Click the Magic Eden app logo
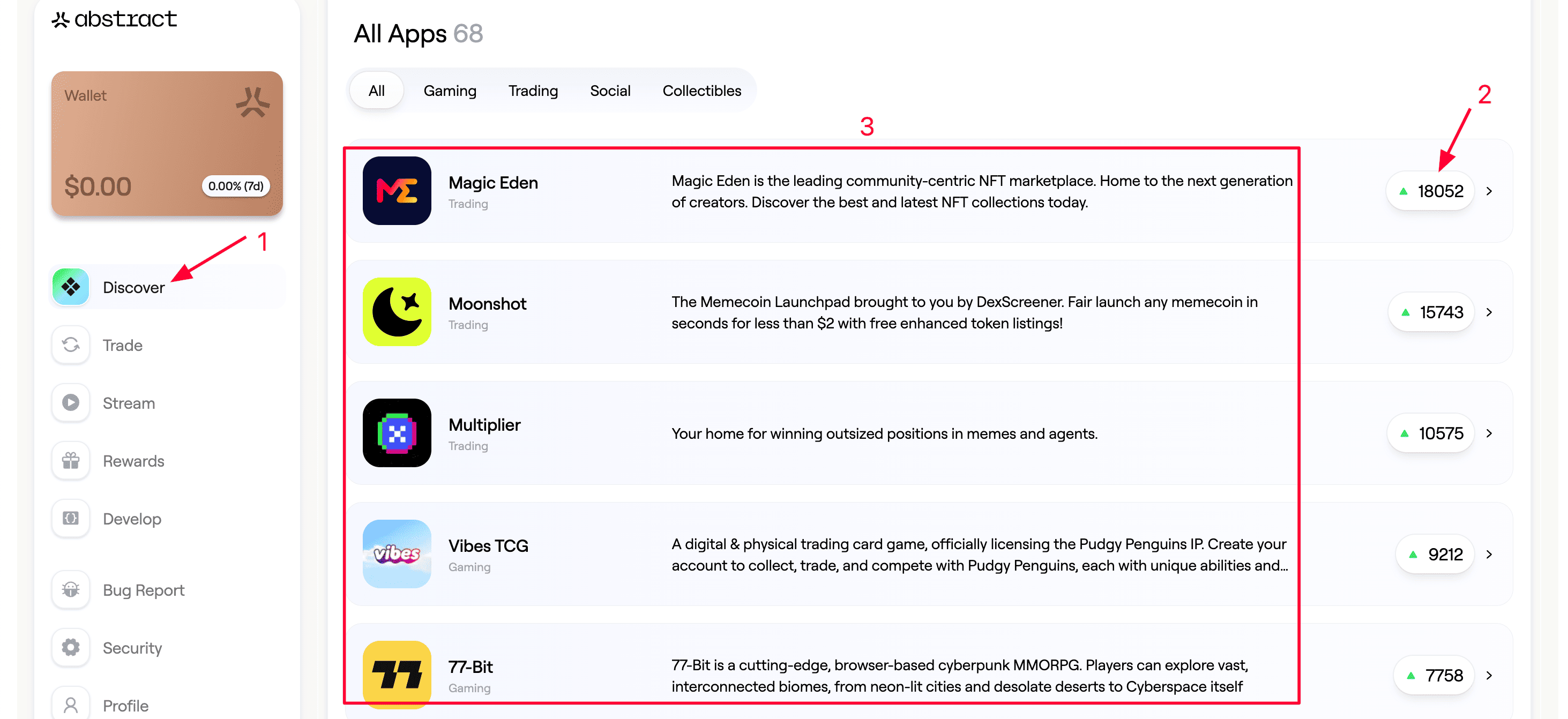 (397, 191)
